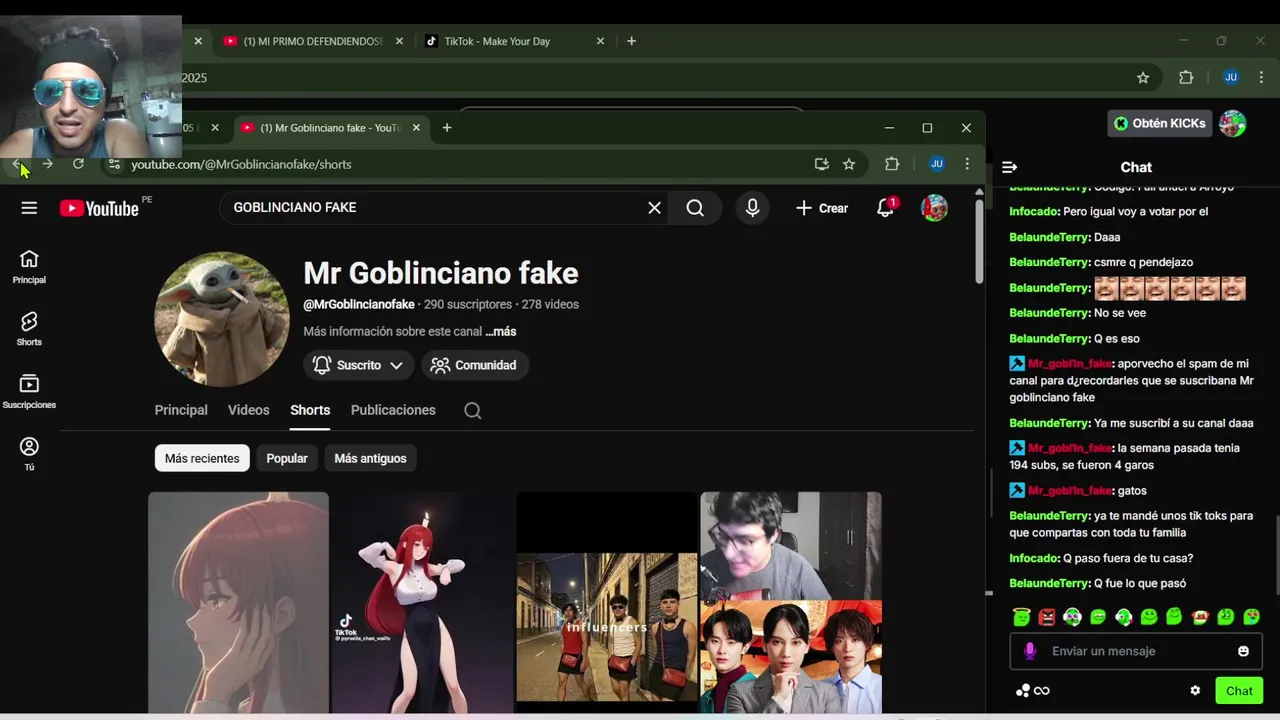This screenshot has width=1280, height=720.
Task: Open the Comunidad button
Action: (x=475, y=365)
